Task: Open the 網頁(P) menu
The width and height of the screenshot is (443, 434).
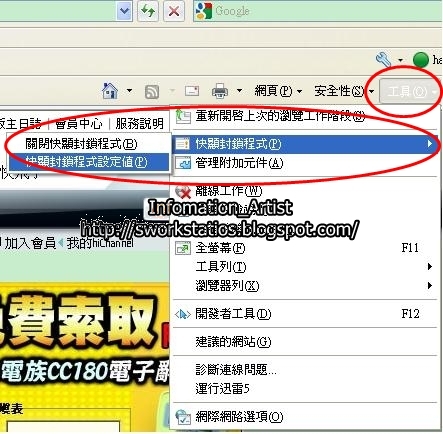Action: [x=278, y=91]
